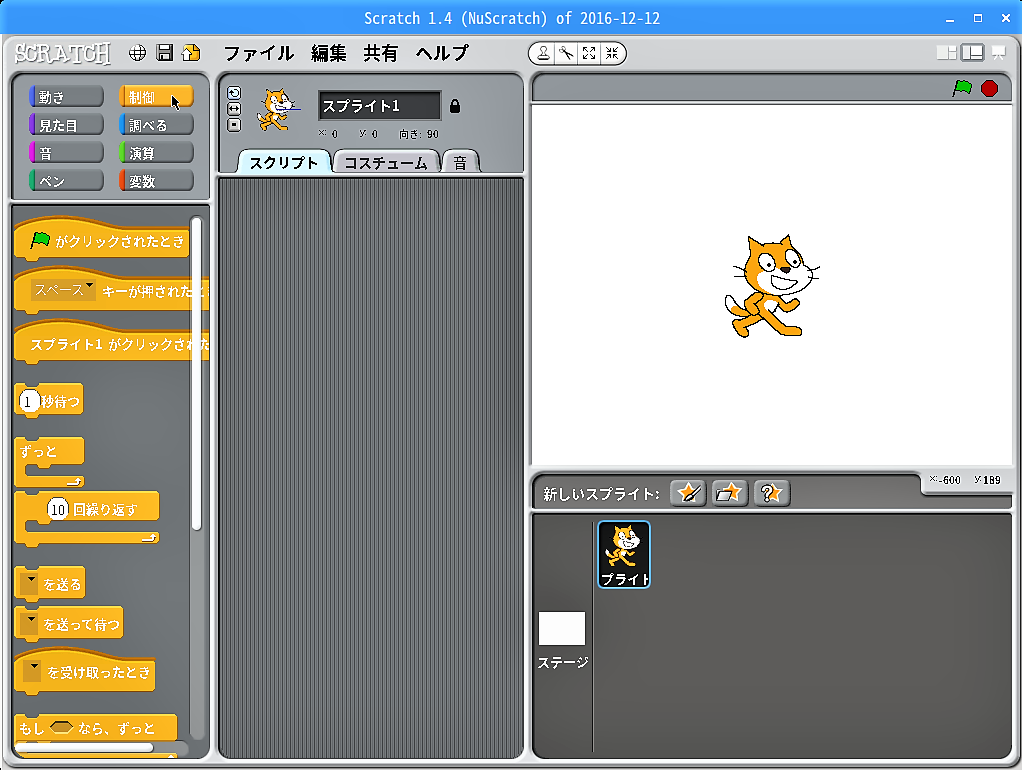Click the save project floppy icon
The image size is (1022, 770).
tap(165, 53)
